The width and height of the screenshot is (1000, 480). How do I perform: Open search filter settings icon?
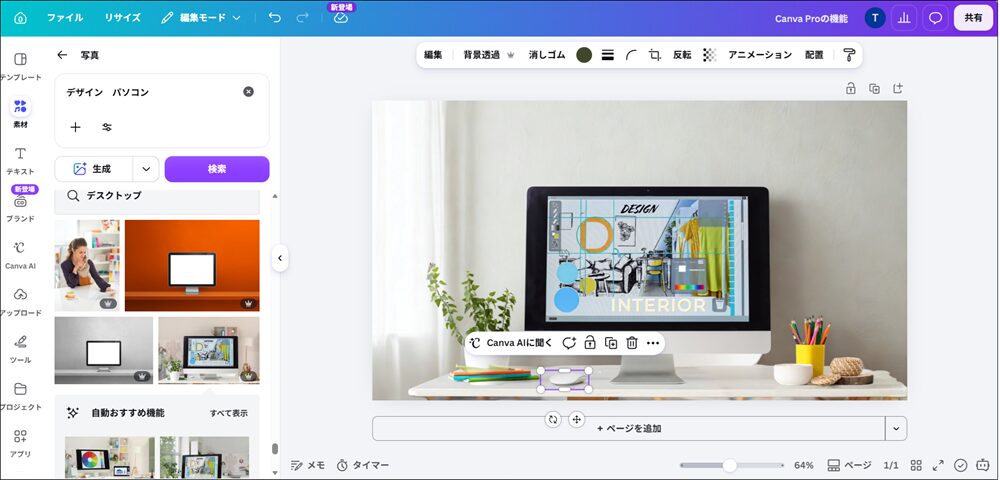(107, 127)
